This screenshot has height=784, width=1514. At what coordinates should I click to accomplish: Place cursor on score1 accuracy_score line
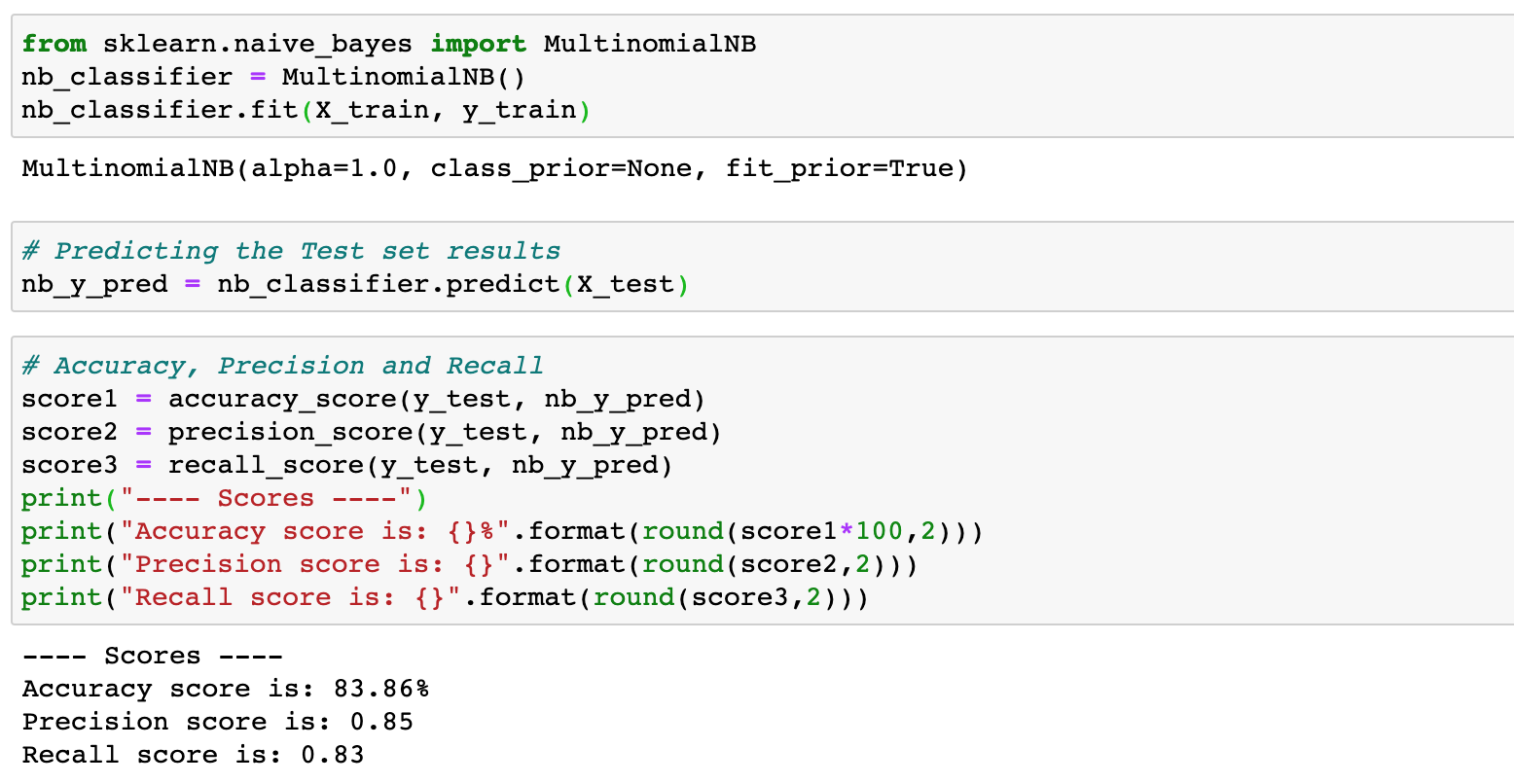coord(363,399)
